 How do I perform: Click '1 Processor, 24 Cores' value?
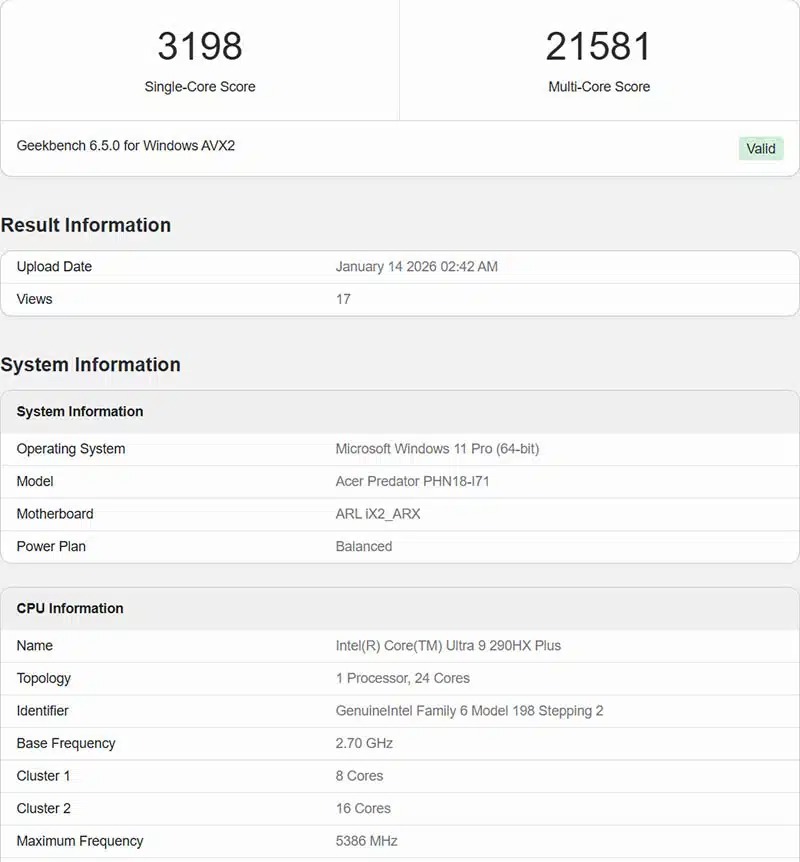(403, 678)
